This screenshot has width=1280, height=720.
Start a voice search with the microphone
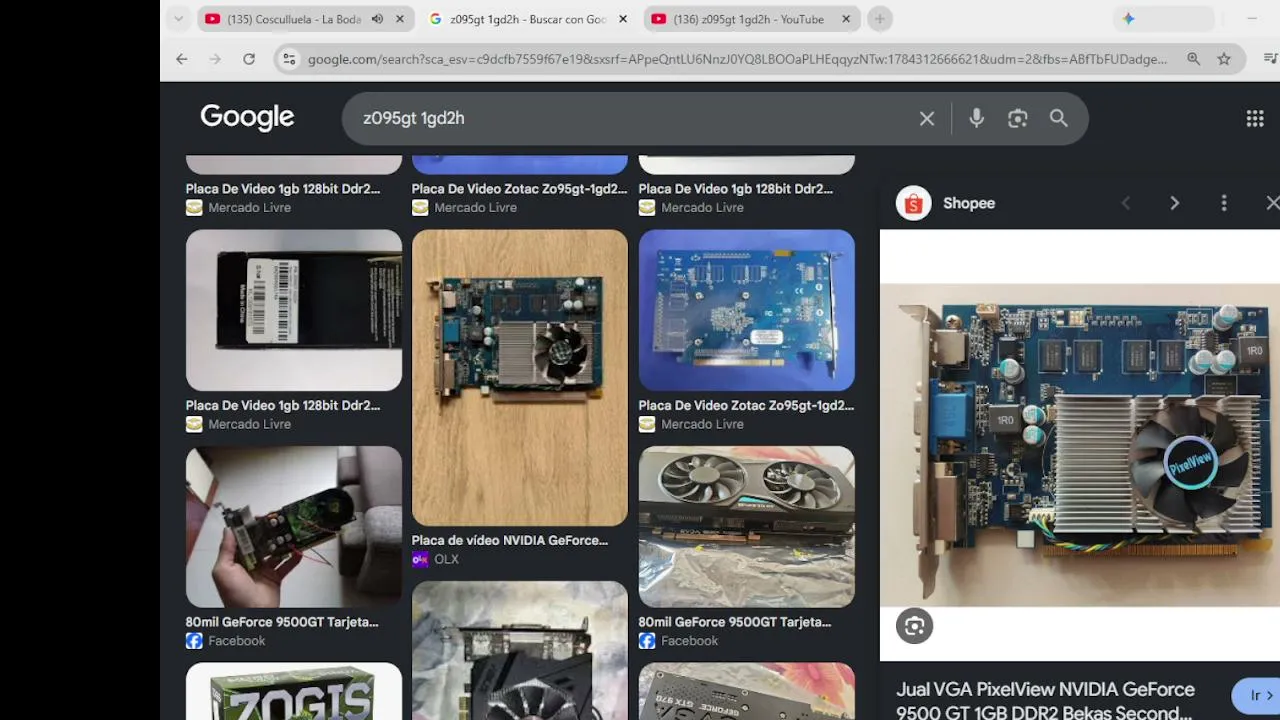point(977,119)
